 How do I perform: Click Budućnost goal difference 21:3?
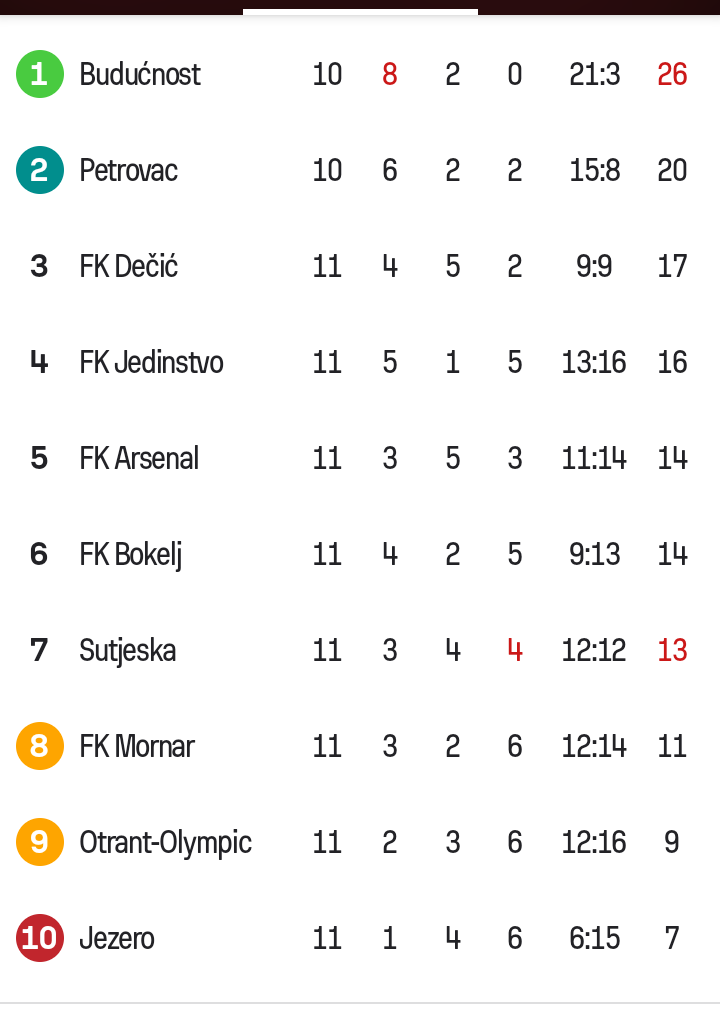pos(594,74)
